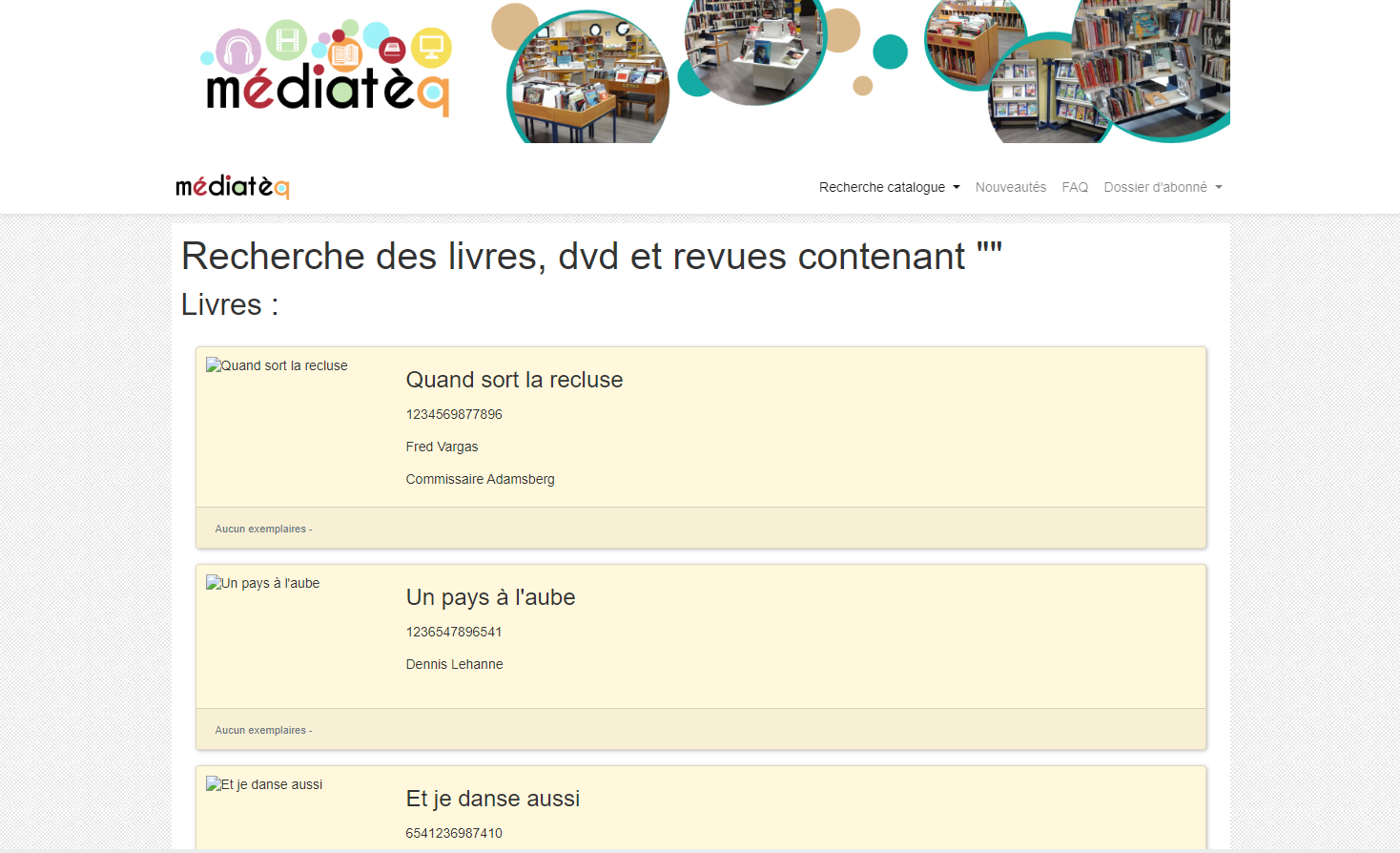The image size is (1400, 853).
Task: Click the yellow computer monitor icon
Action: pyautogui.click(x=431, y=46)
